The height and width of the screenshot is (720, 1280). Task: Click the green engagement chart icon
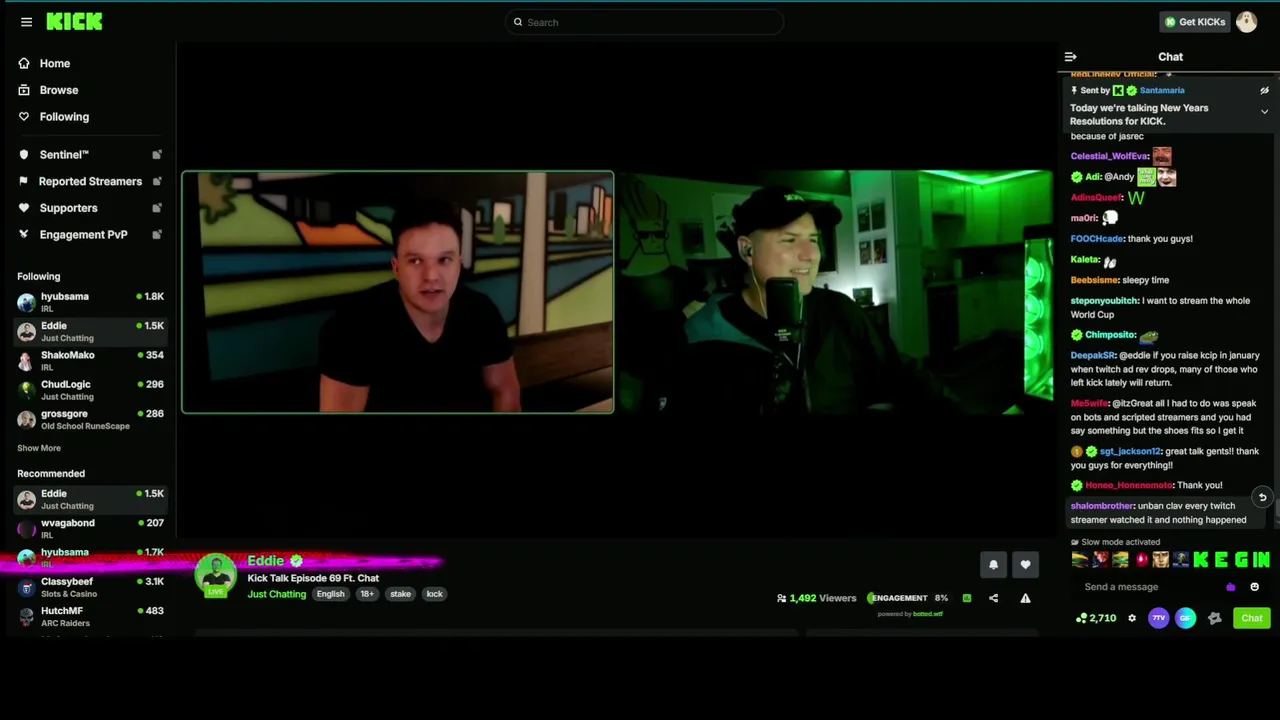(967, 598)
